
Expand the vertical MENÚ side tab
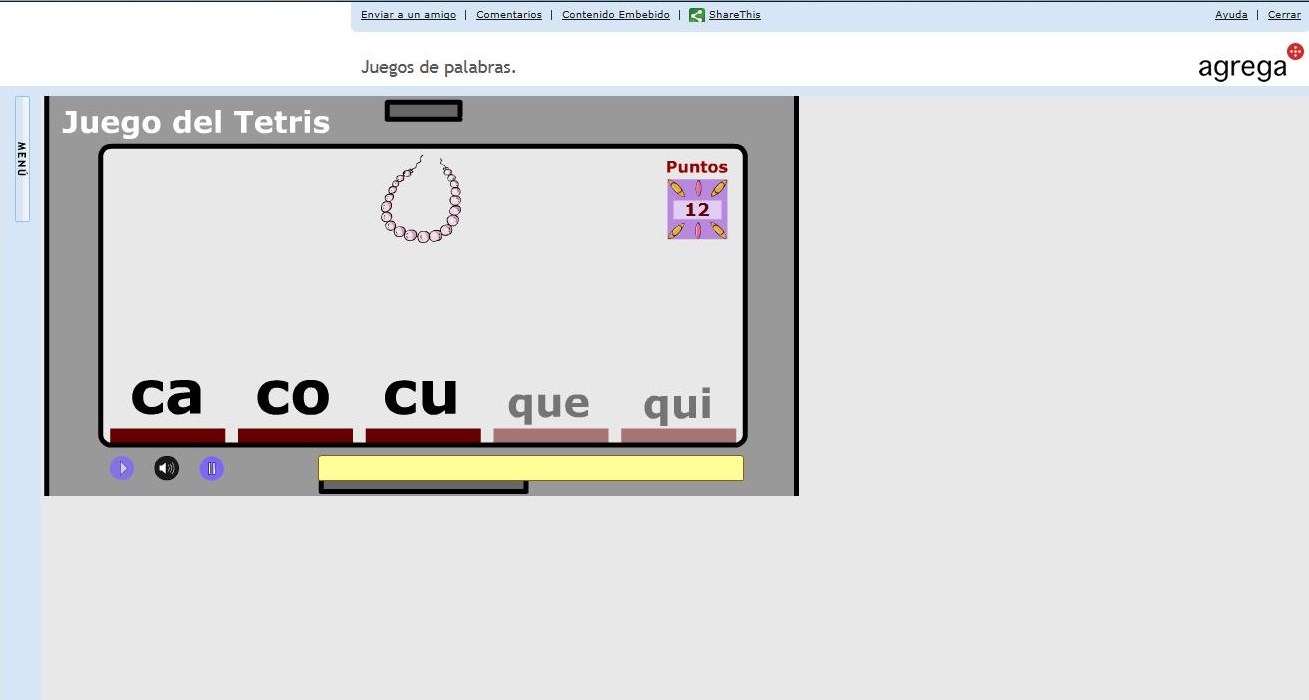20,160
